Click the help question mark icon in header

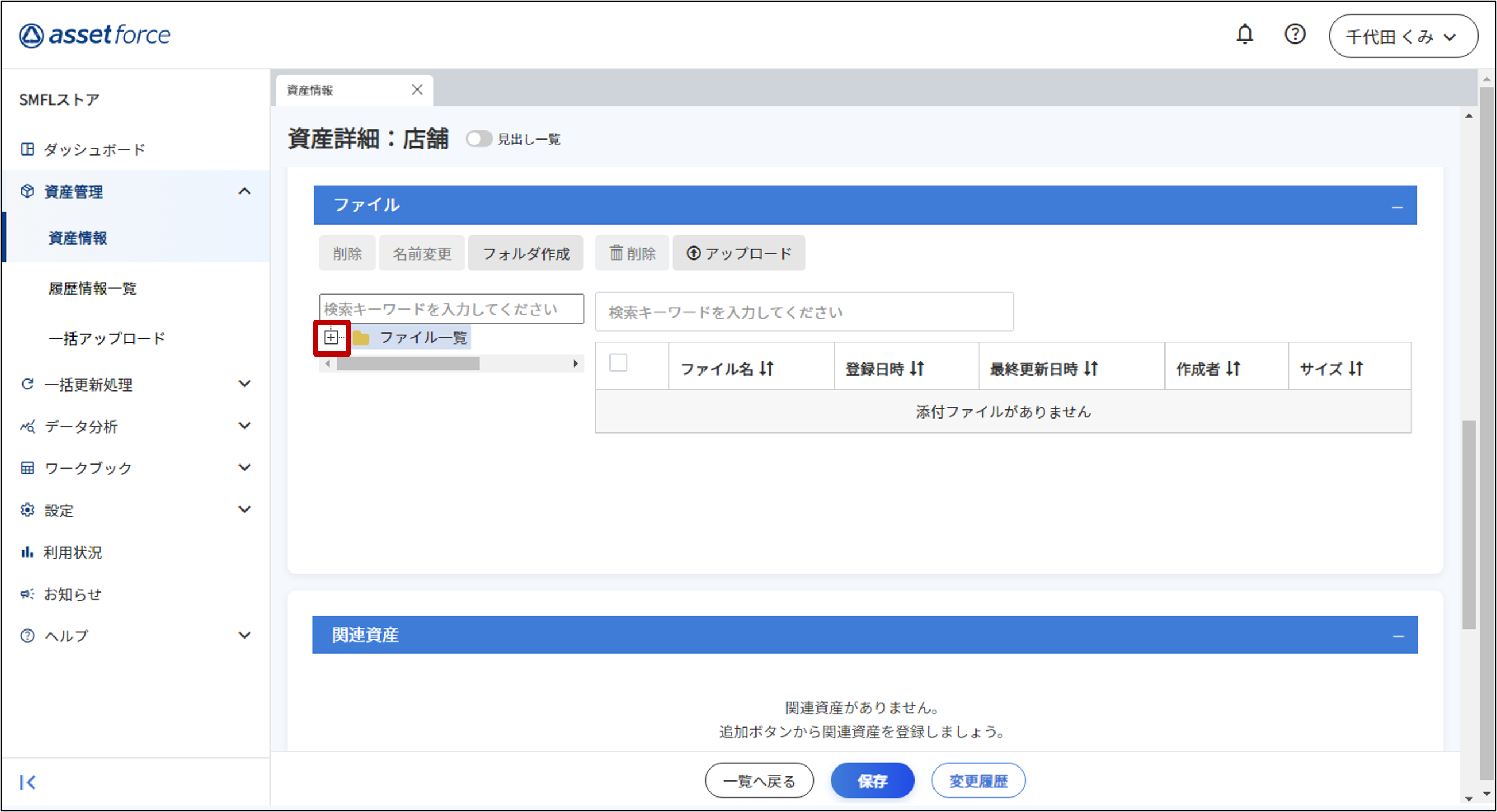click(x=1294, y=35)
